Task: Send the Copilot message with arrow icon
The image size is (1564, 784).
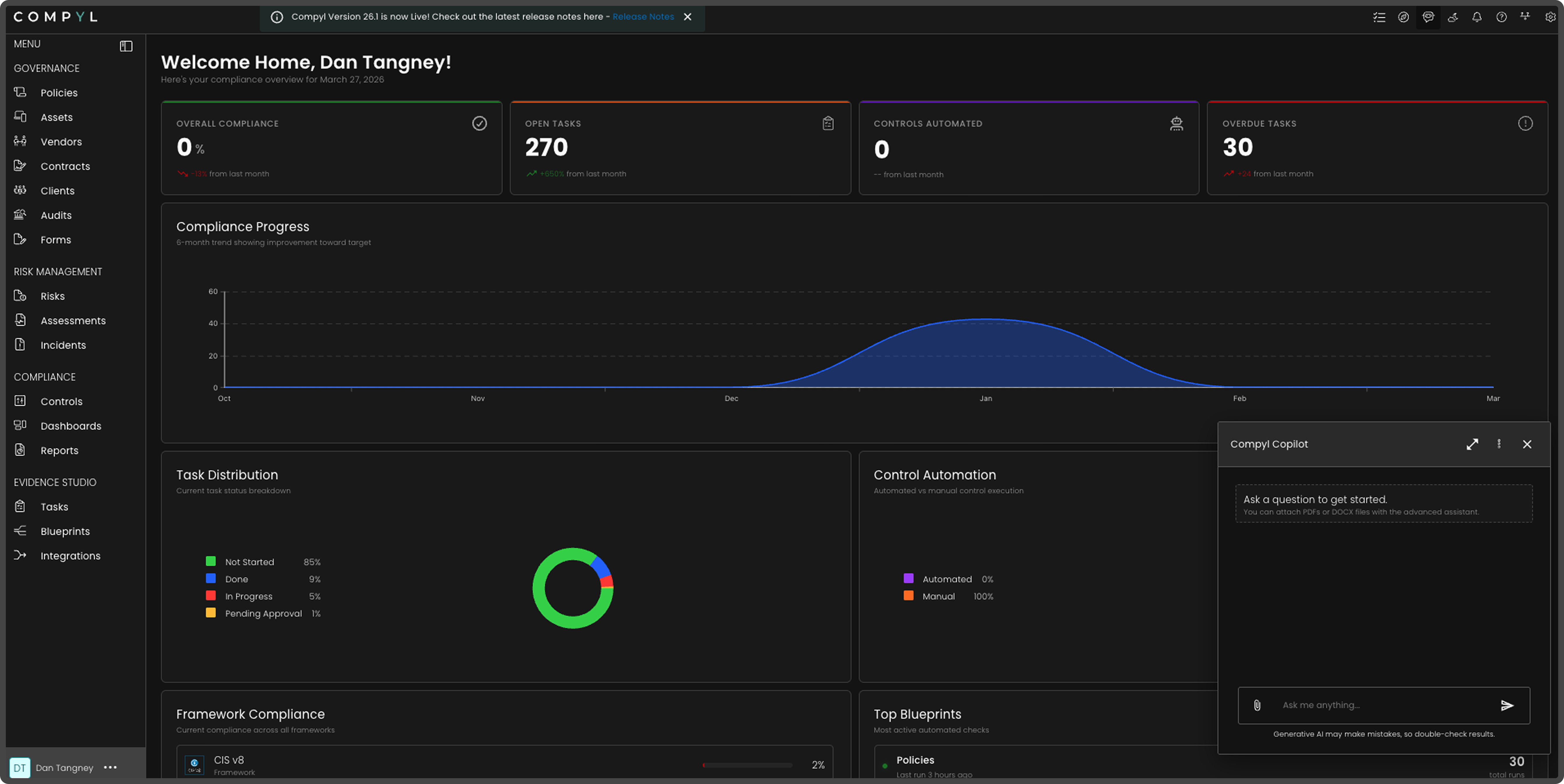Action: click(x=1507, y=705)
